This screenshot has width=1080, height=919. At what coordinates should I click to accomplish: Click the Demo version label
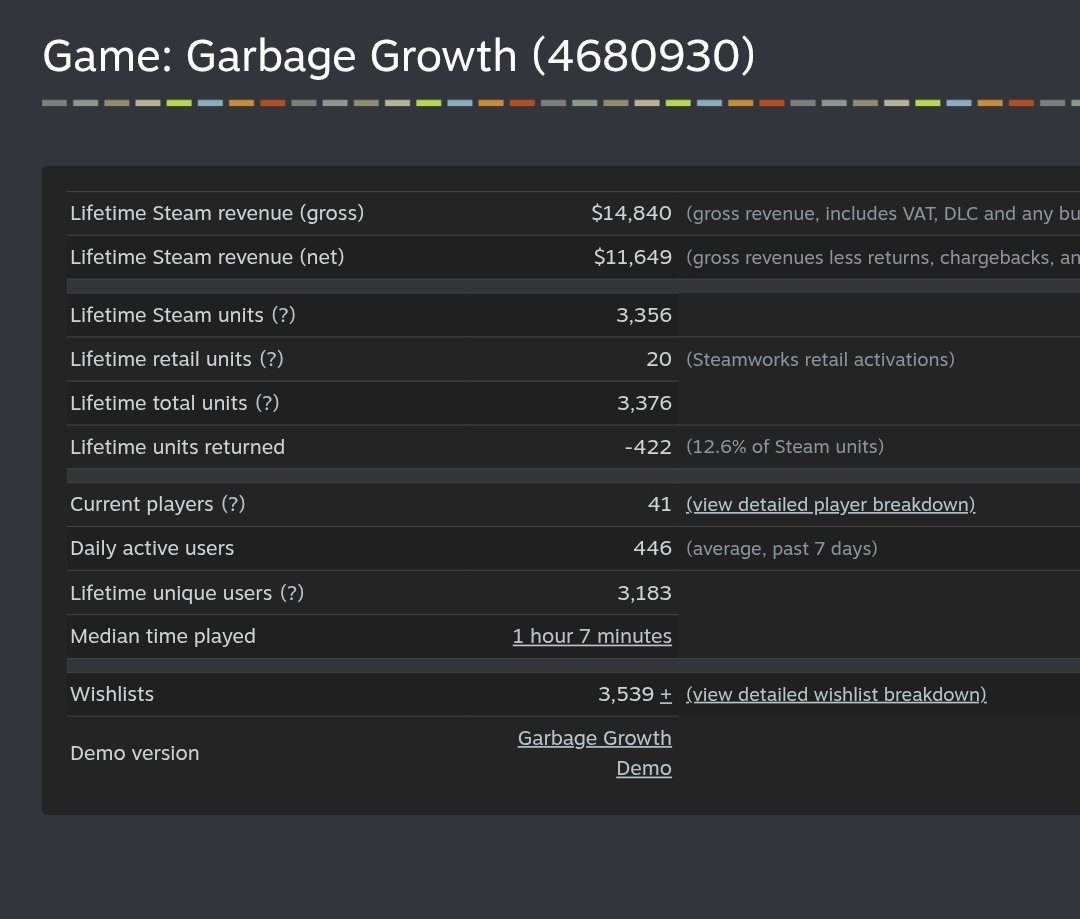point(135,753)
